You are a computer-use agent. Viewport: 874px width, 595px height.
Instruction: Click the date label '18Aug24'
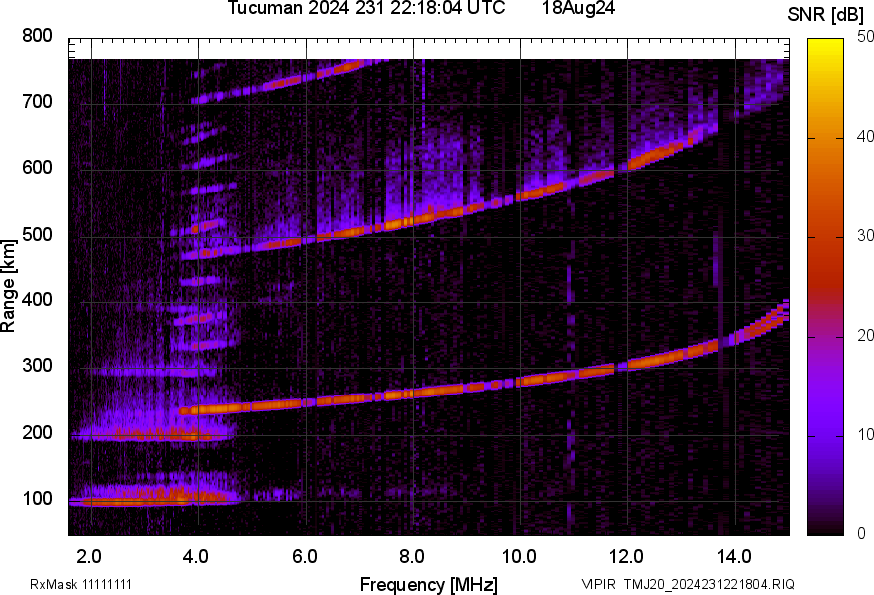578,8
